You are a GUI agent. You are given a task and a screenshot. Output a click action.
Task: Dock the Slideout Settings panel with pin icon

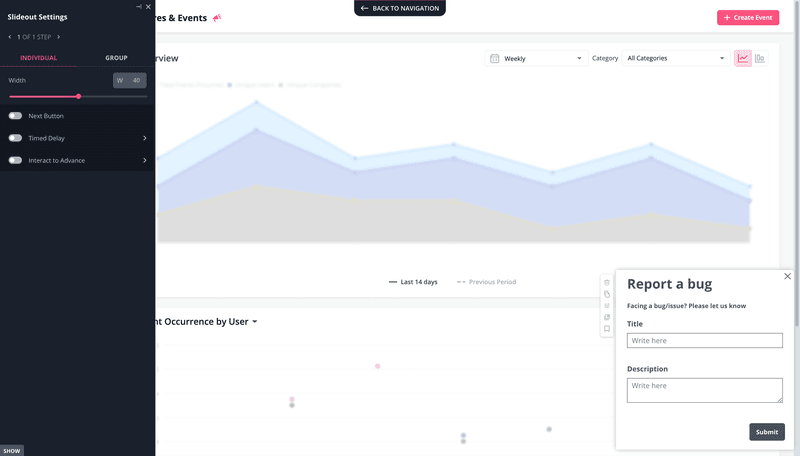(139, 7)
